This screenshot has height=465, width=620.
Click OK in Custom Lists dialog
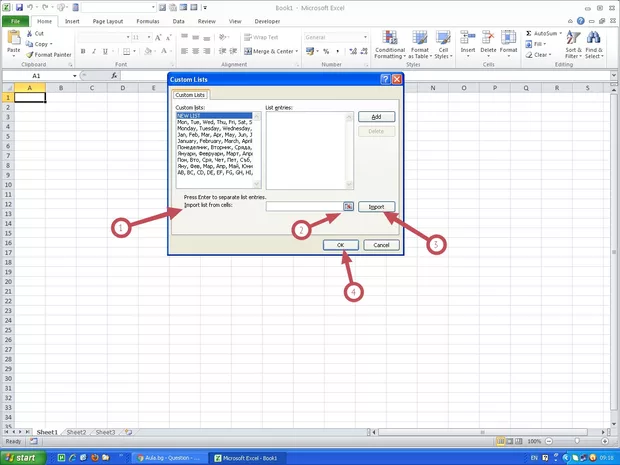click(341, 244)
